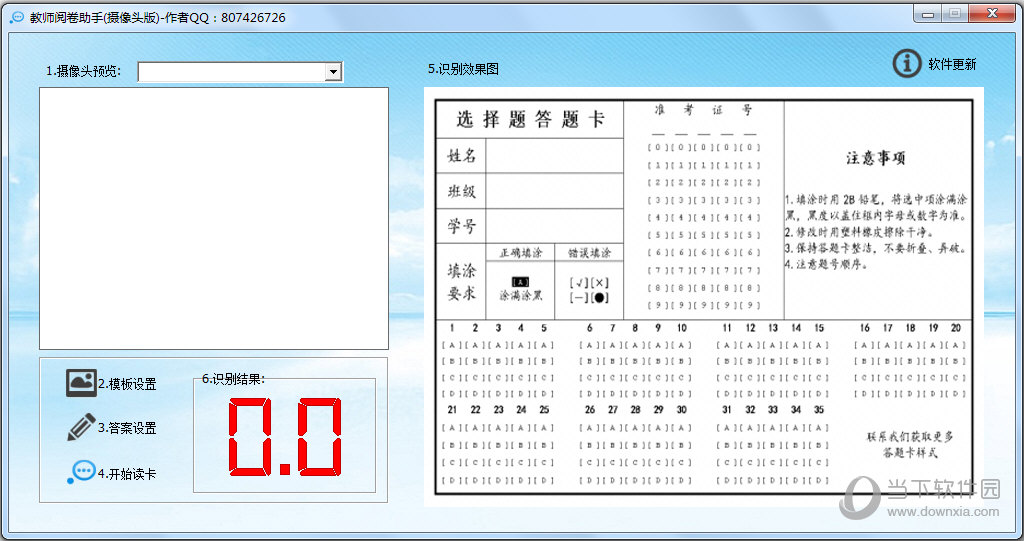
Task: Open 3.答案设置 answer settings
Action: pyautogui.click(x=127, y=428)
